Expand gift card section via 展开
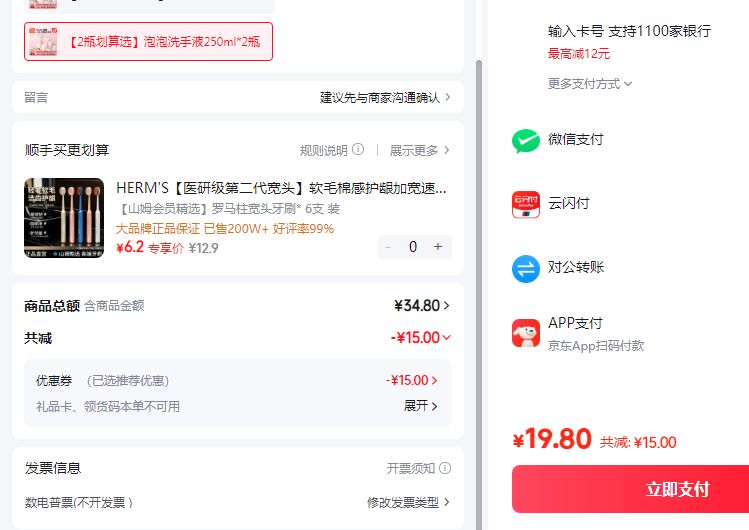 tap(420, 406)
